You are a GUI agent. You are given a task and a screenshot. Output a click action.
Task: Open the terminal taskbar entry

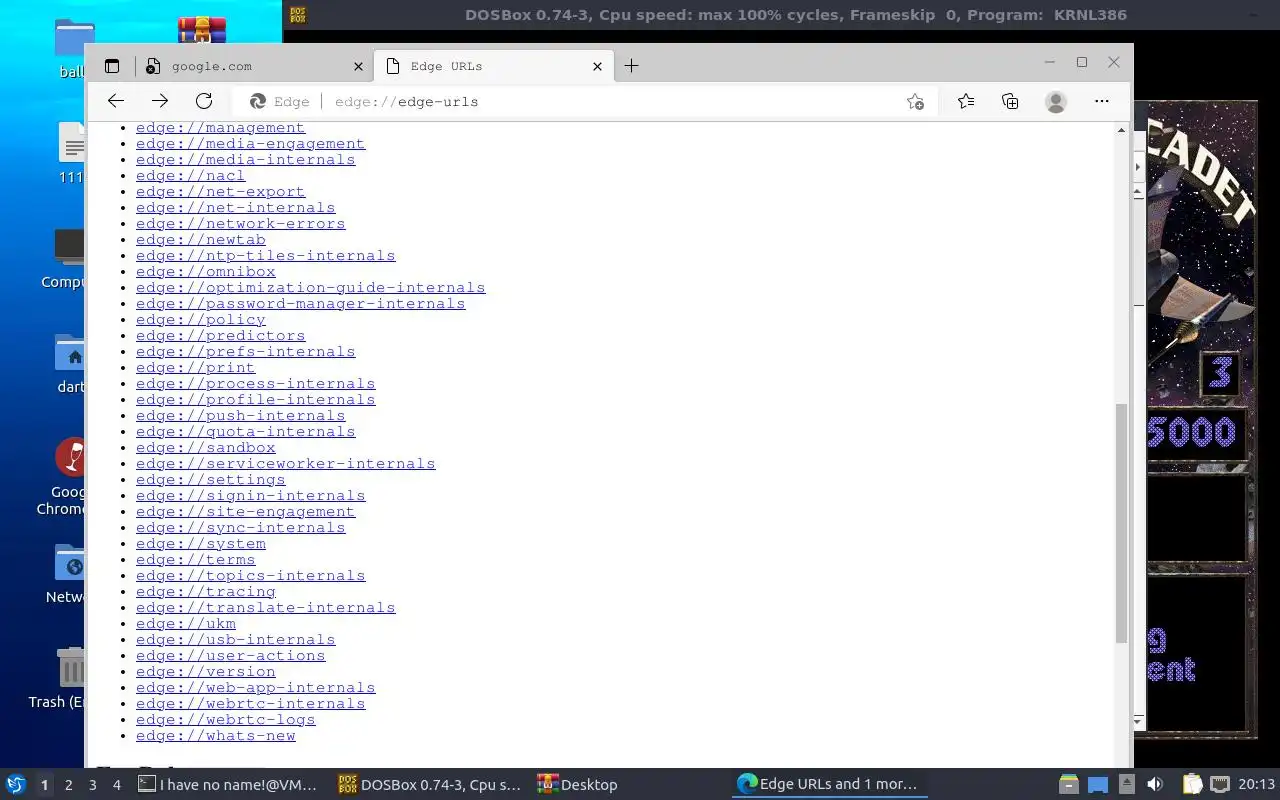(229, 785)
